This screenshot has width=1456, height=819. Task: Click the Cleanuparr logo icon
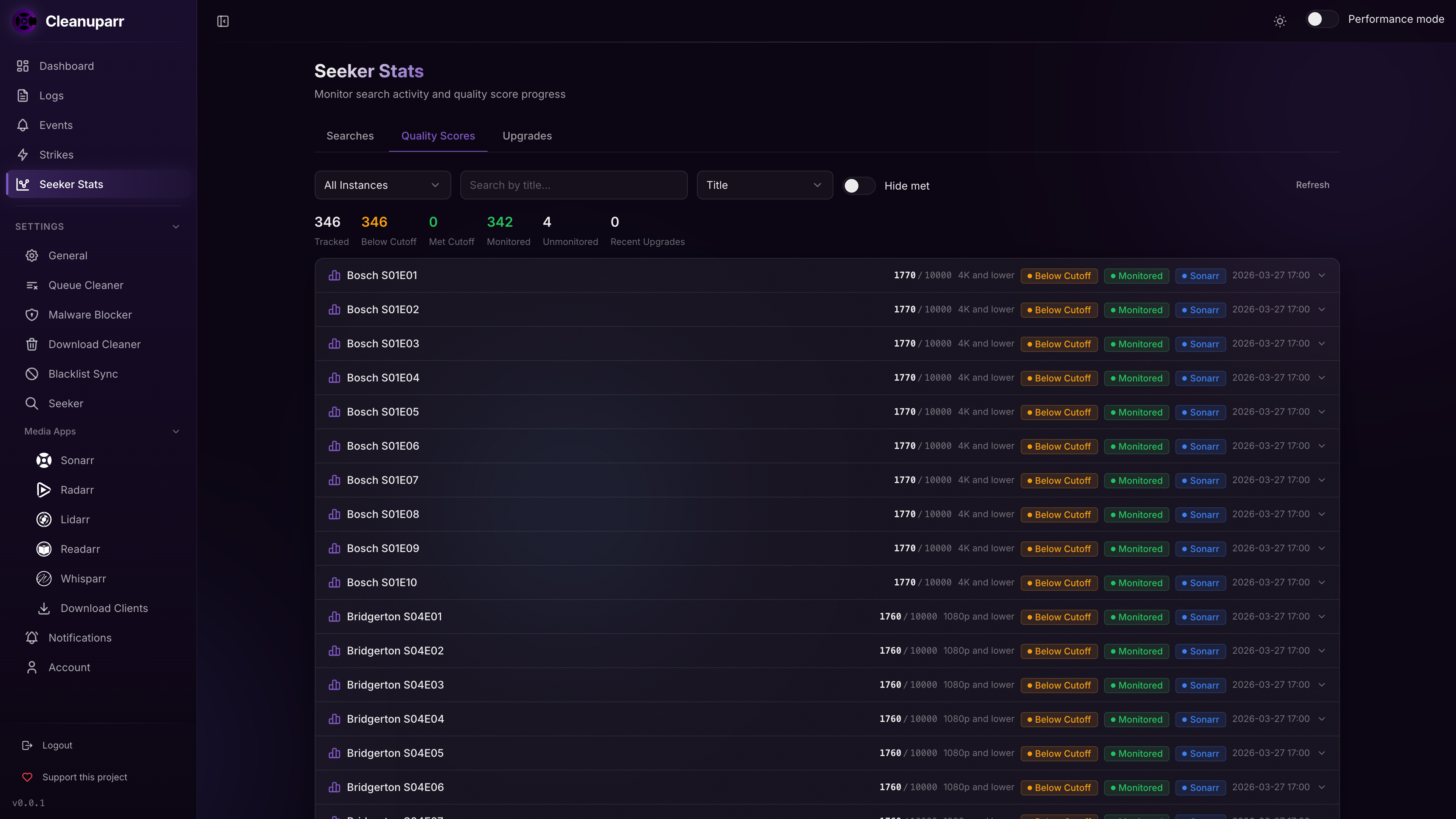[25, 22]
